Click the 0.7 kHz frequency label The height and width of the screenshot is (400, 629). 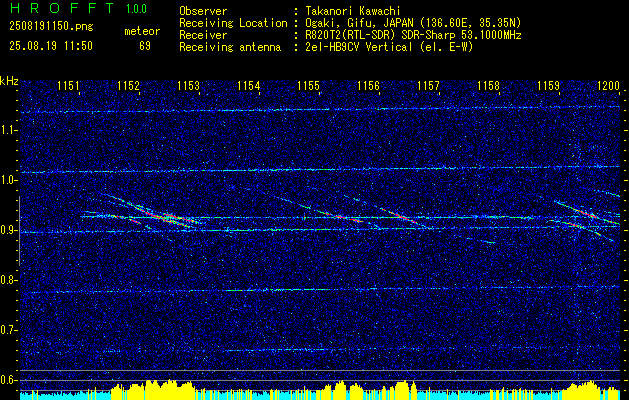pos(9,330)
